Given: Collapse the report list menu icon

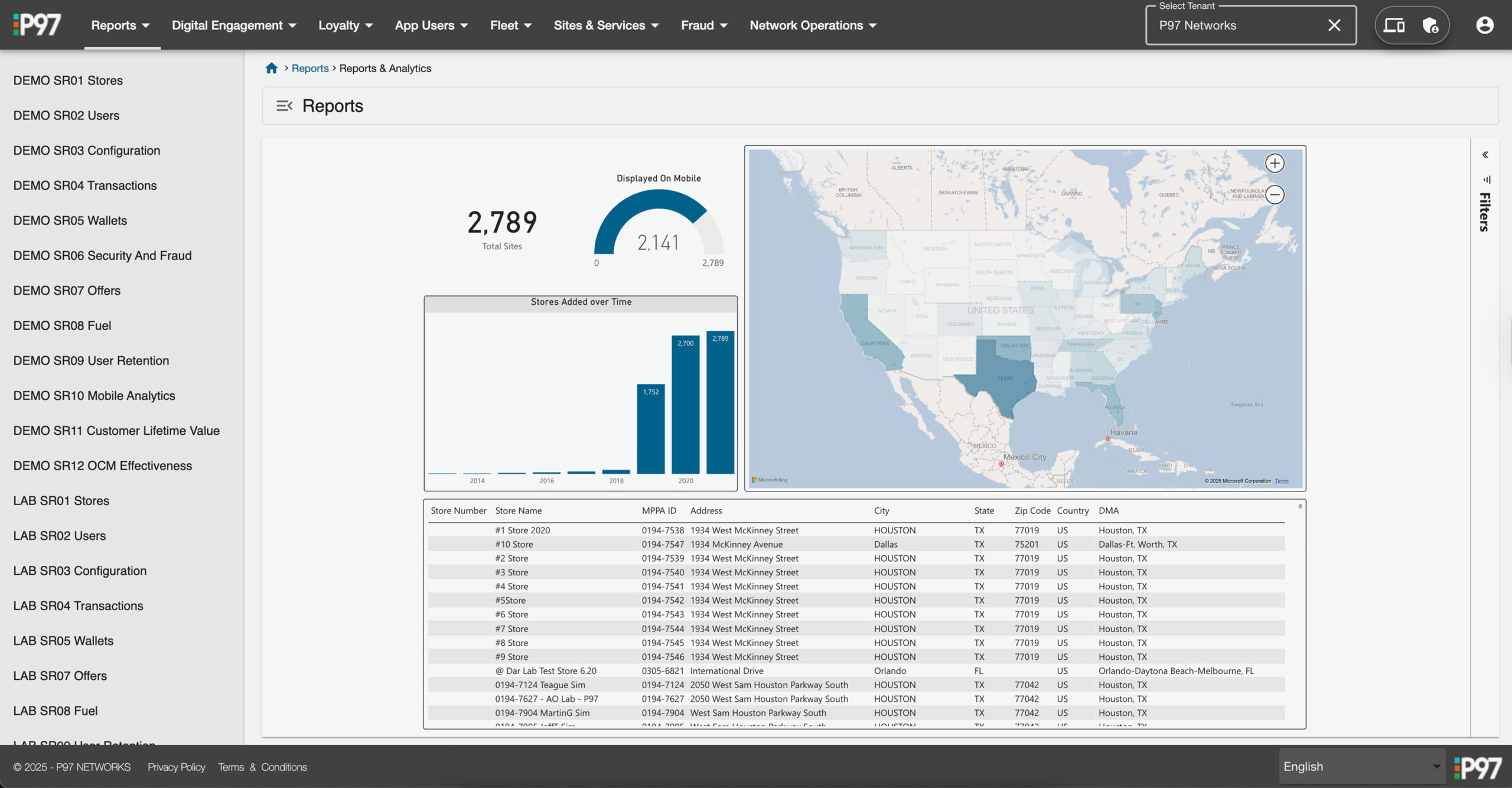Looking at the screenshot, I should pyautogui.click(x=284, y=106).
